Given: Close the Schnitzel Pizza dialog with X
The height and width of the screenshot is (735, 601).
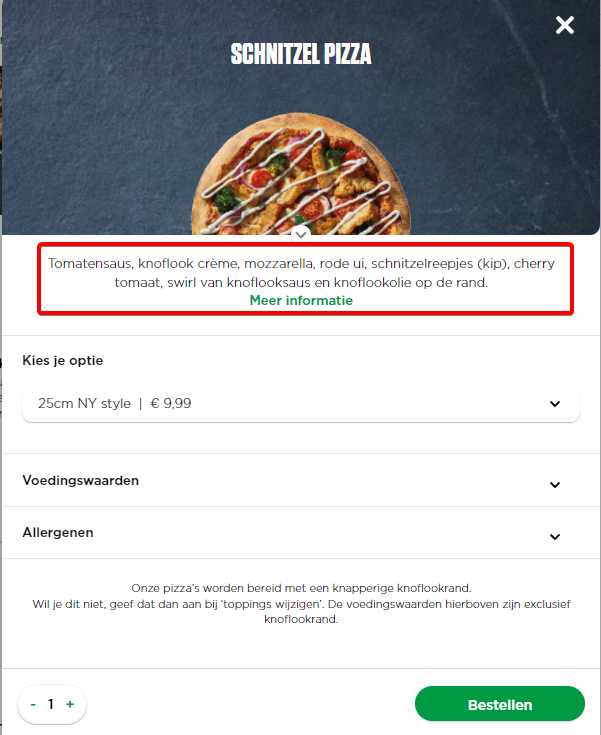Looking at the screenshot, I should coord(564,25).
